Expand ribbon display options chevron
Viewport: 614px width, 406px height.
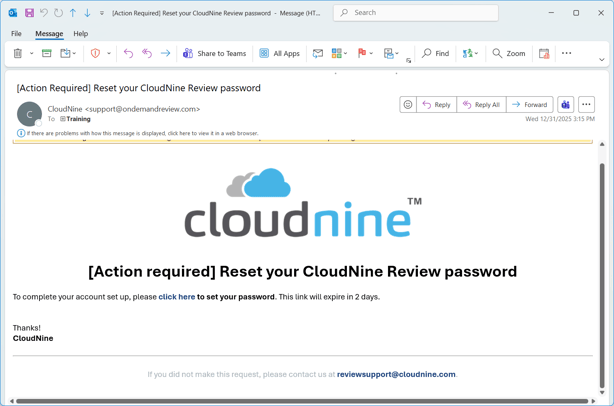click(602, 60)
